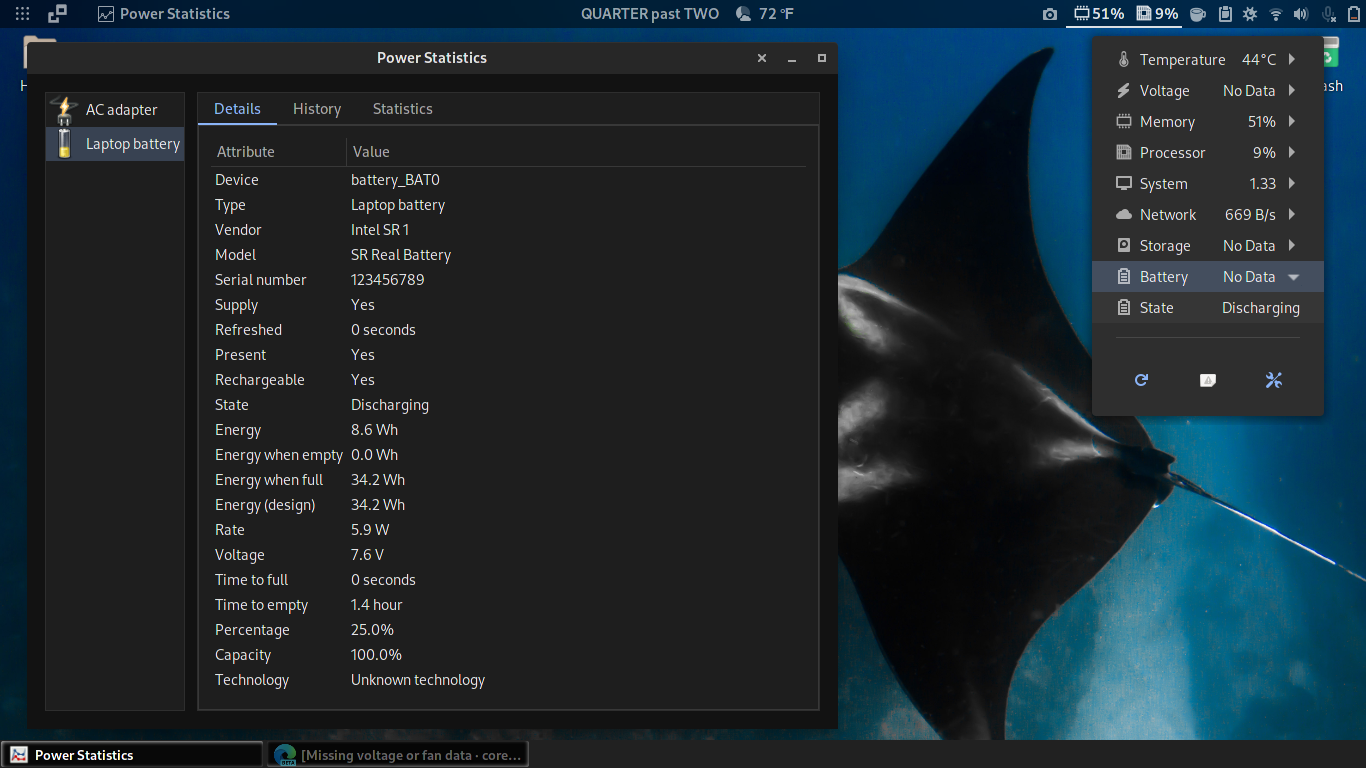
Task: Open preferences via the wrench-screwdriver icon
Action: coord(1274,380)
